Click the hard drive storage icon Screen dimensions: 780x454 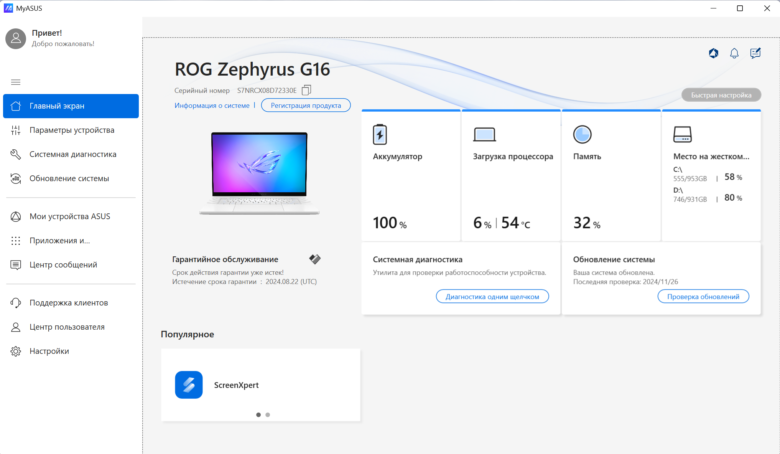click(x=682, y=134)
